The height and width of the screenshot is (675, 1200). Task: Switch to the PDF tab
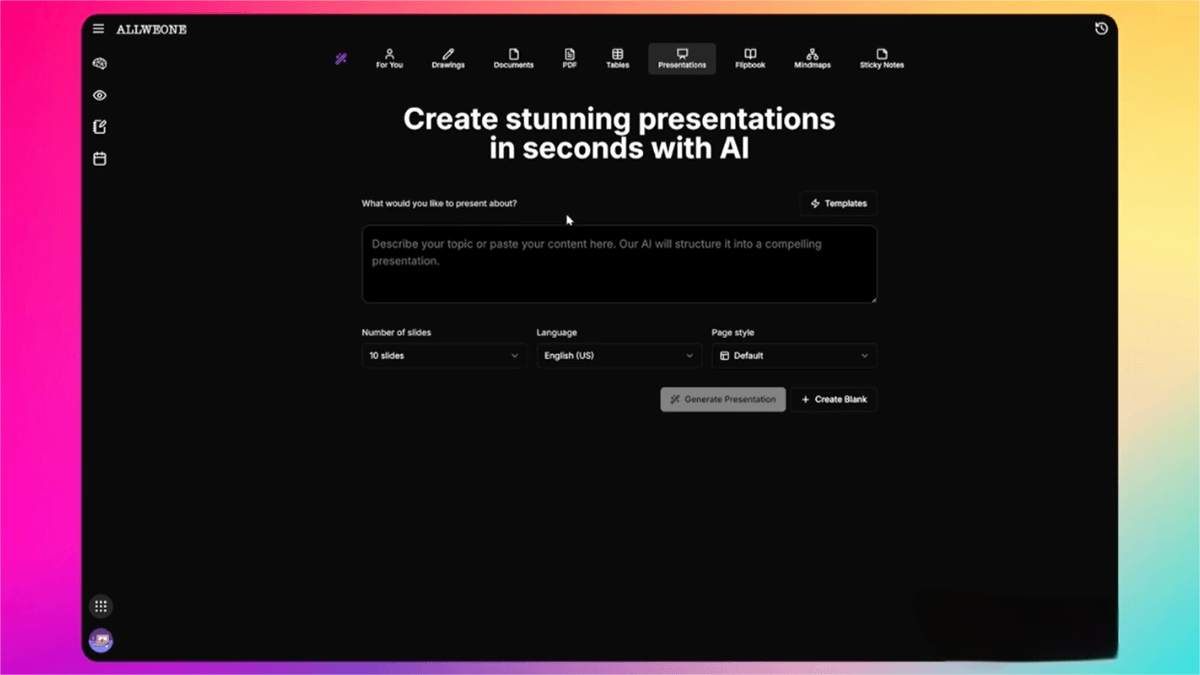tap(569, 58)
